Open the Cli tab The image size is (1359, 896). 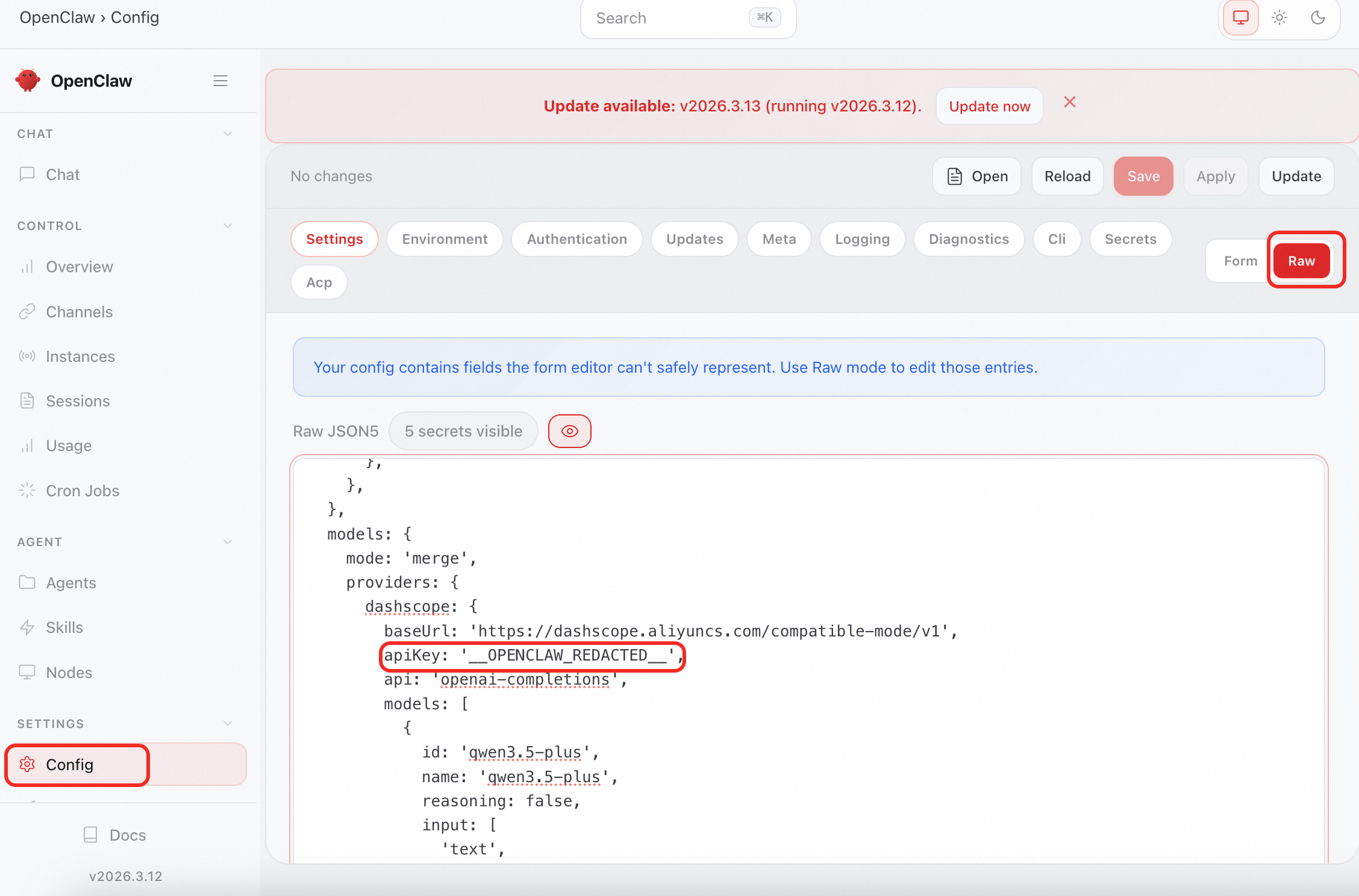point(1057,239)
